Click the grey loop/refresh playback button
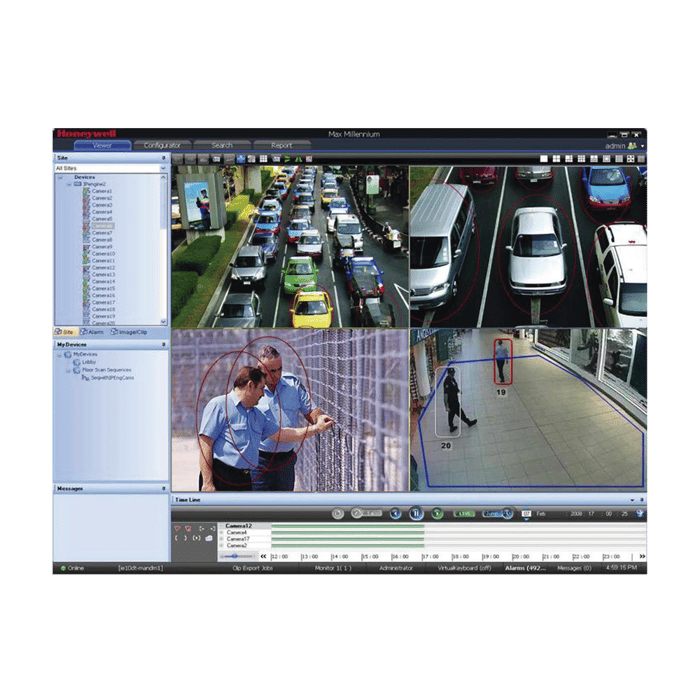The height and width of the screenshot is (700, 700). [338, 514]
